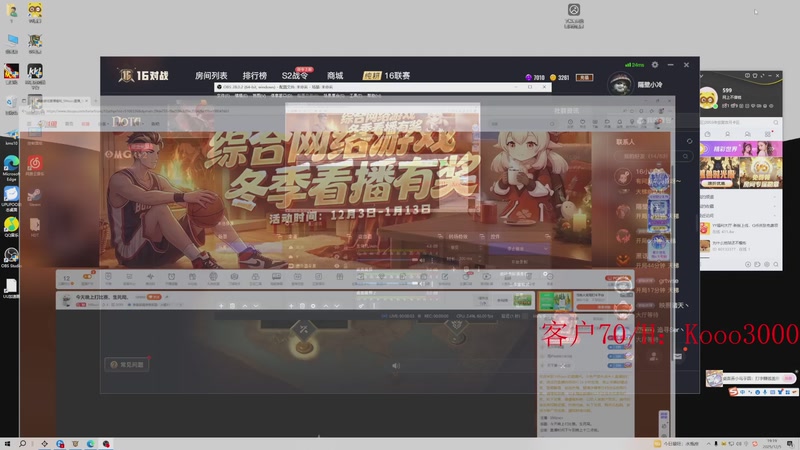The height and width of the screenshot is (450, 800).
Task: Open the left gold promotional banner
Action: click(720, 173)
